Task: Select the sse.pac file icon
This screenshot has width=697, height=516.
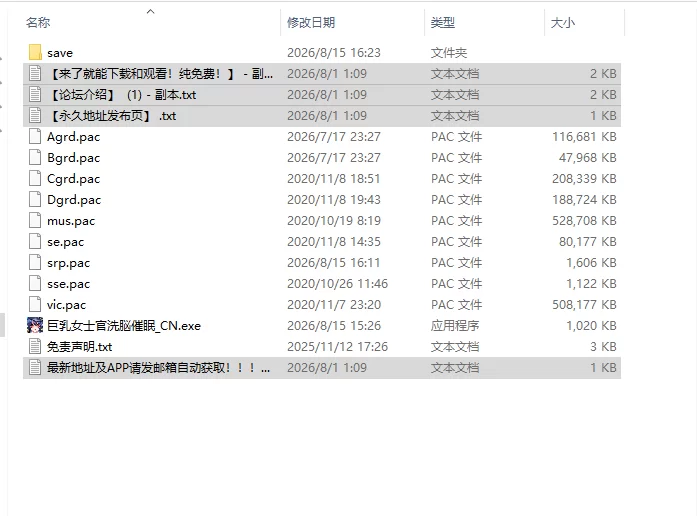Action: (35, 284)
